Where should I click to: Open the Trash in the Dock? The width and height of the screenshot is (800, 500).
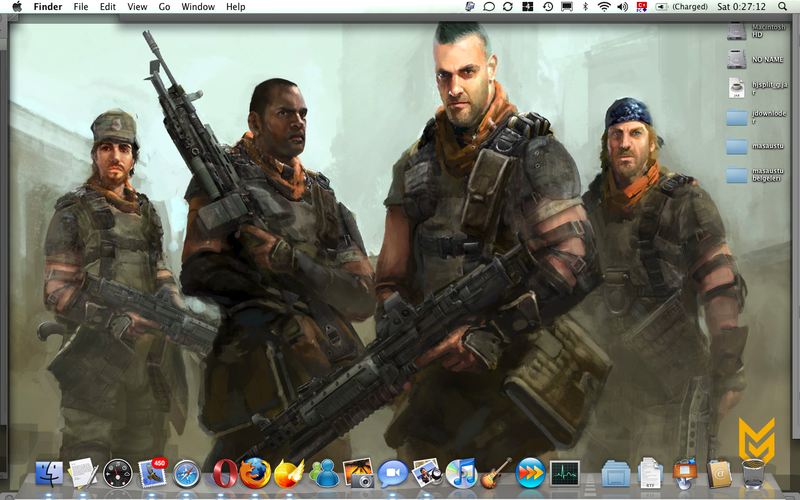click(x=754, y=473)
